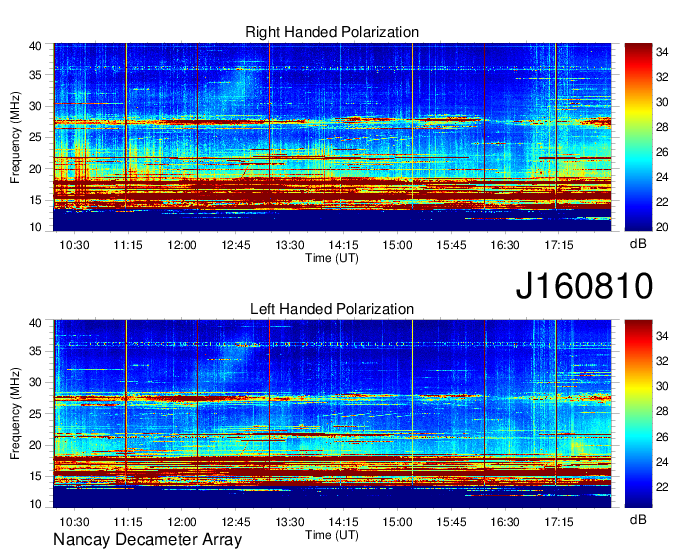Click the 22 dB tick on Left Handed color bar
The image size is (680, 552).
pos(662,487)
